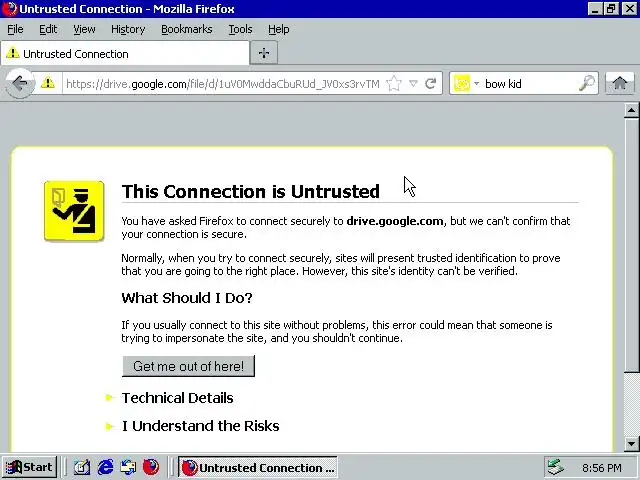This screenshot has height=480, width=640.
Task: Click the vertical scrollbar thumb
Action: (x=631, y=245)
